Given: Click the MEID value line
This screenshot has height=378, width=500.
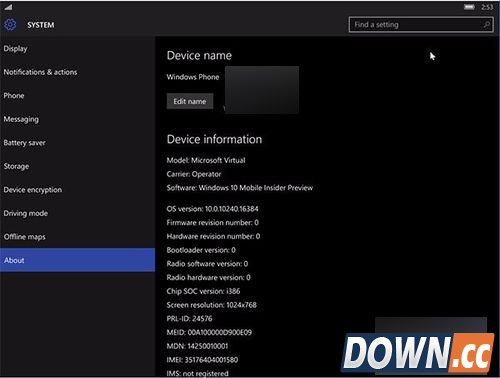Looking at the screenshot, I should pyautogui.click(x=209, y=332).
